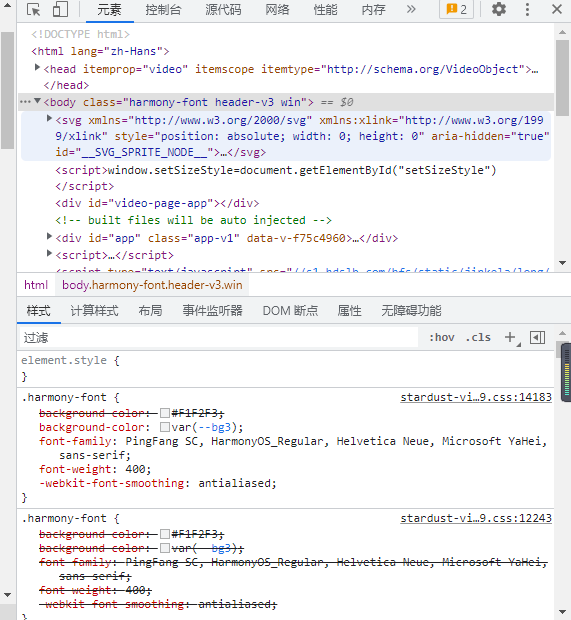Open the DevTools settings gear
The image size is (571, 620).
click(x=499, y=9)
